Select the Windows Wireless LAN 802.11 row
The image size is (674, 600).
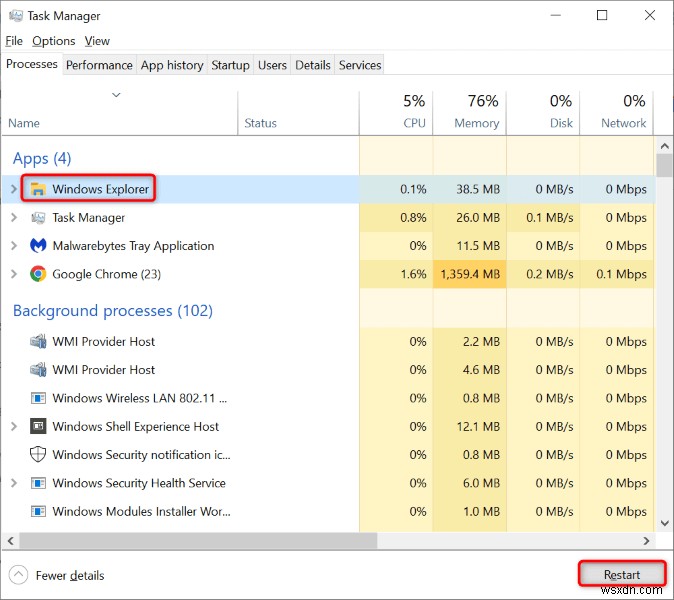(328, 398)
